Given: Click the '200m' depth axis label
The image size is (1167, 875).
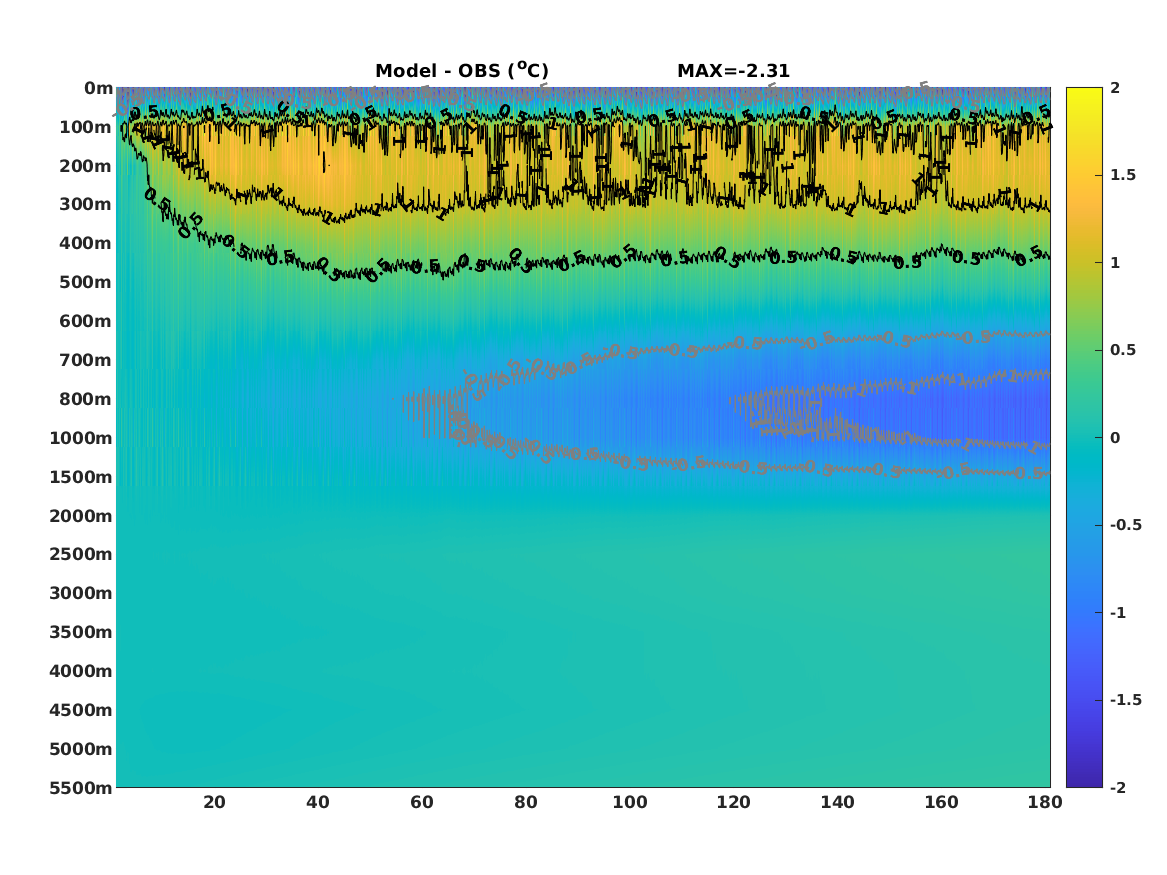Looking at the screenshot, I should (86, 166).
